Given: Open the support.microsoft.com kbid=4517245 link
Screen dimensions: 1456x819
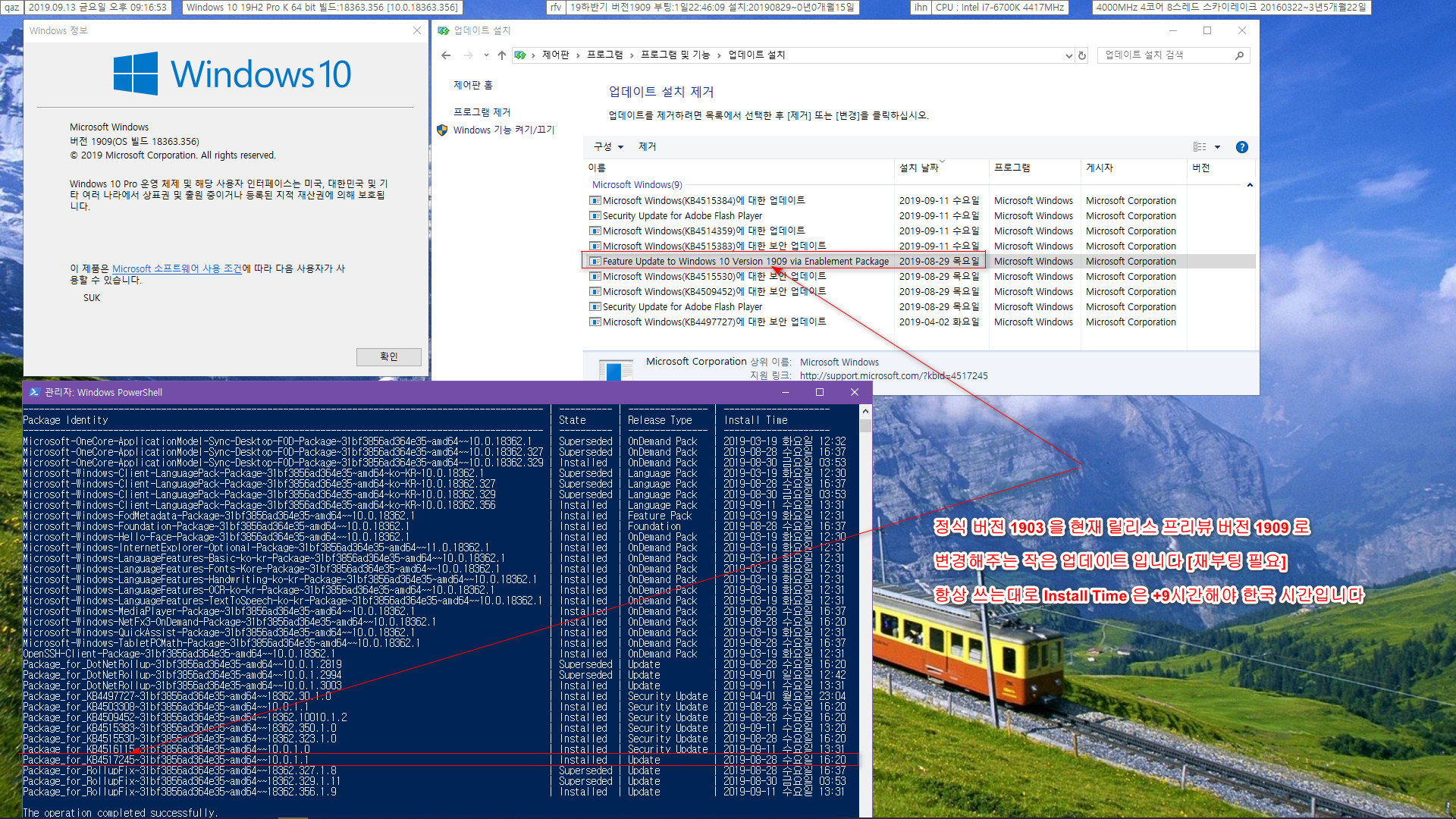Looking at the screenshot, I should [x=893, y=376].
